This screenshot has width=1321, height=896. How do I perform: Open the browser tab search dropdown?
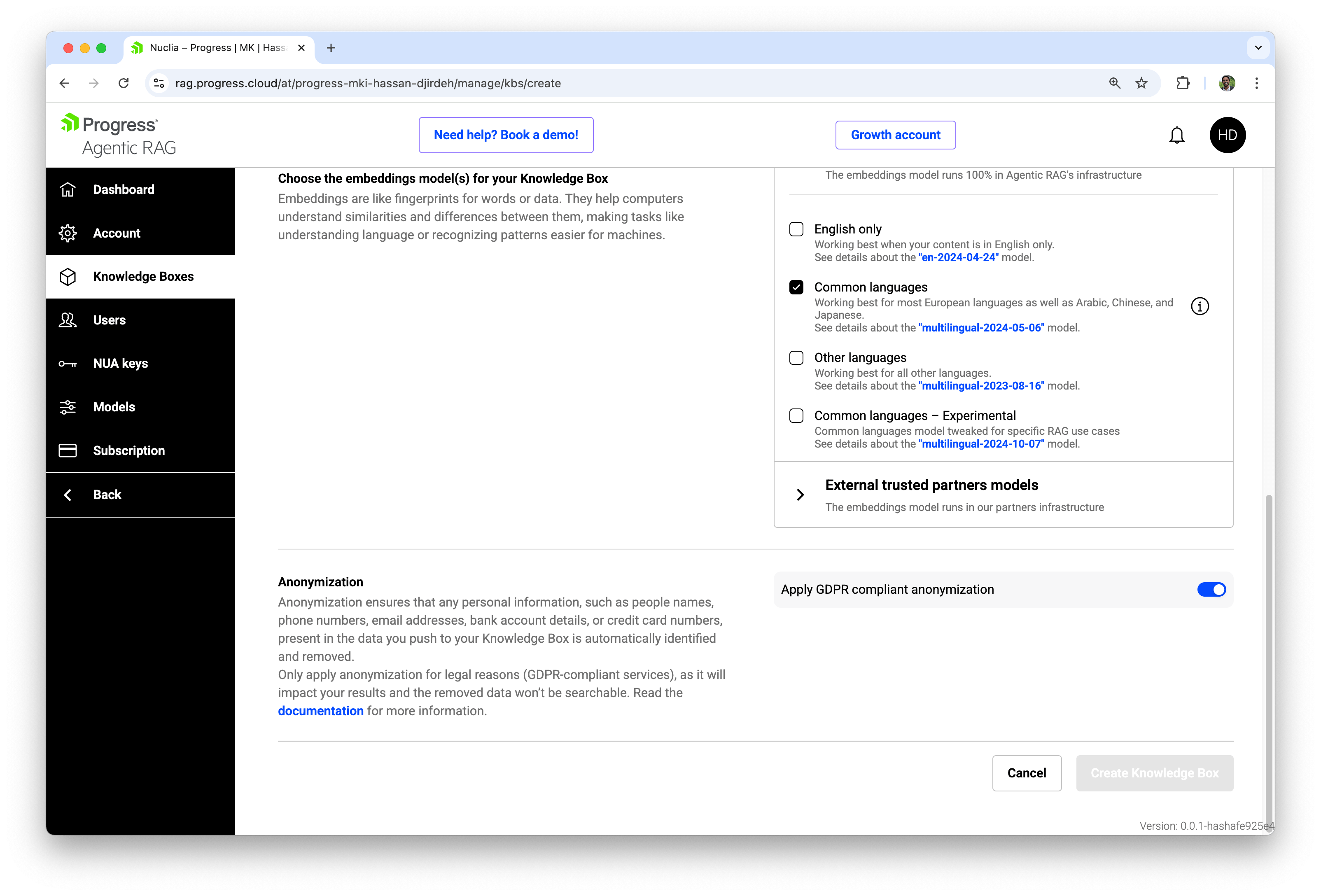click(1258, 48)
